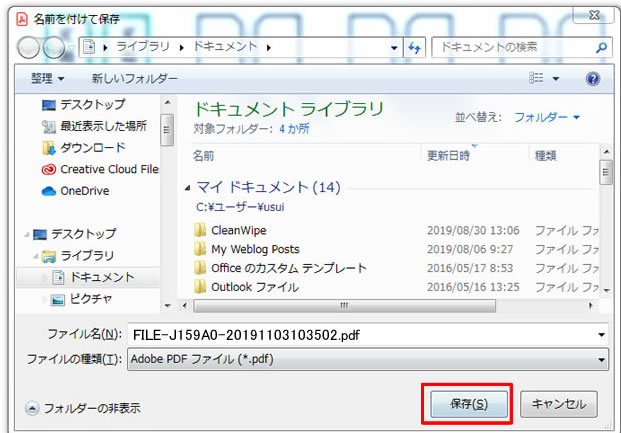Click the horizontal scrollbar in file list

(345, 305)
